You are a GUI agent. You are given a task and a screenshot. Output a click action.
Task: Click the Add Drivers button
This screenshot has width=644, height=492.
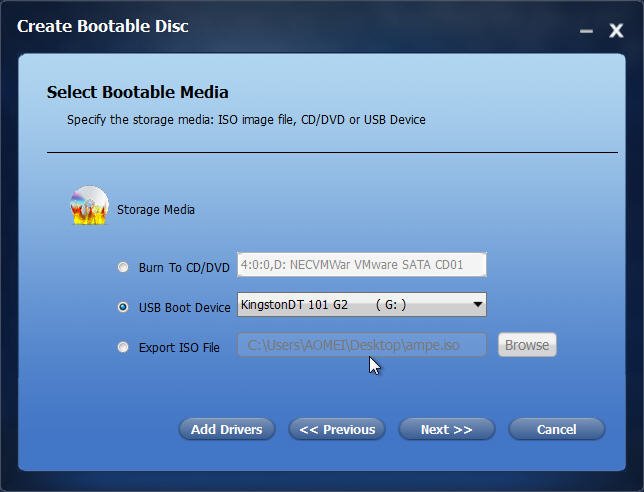tap(227, 429)
